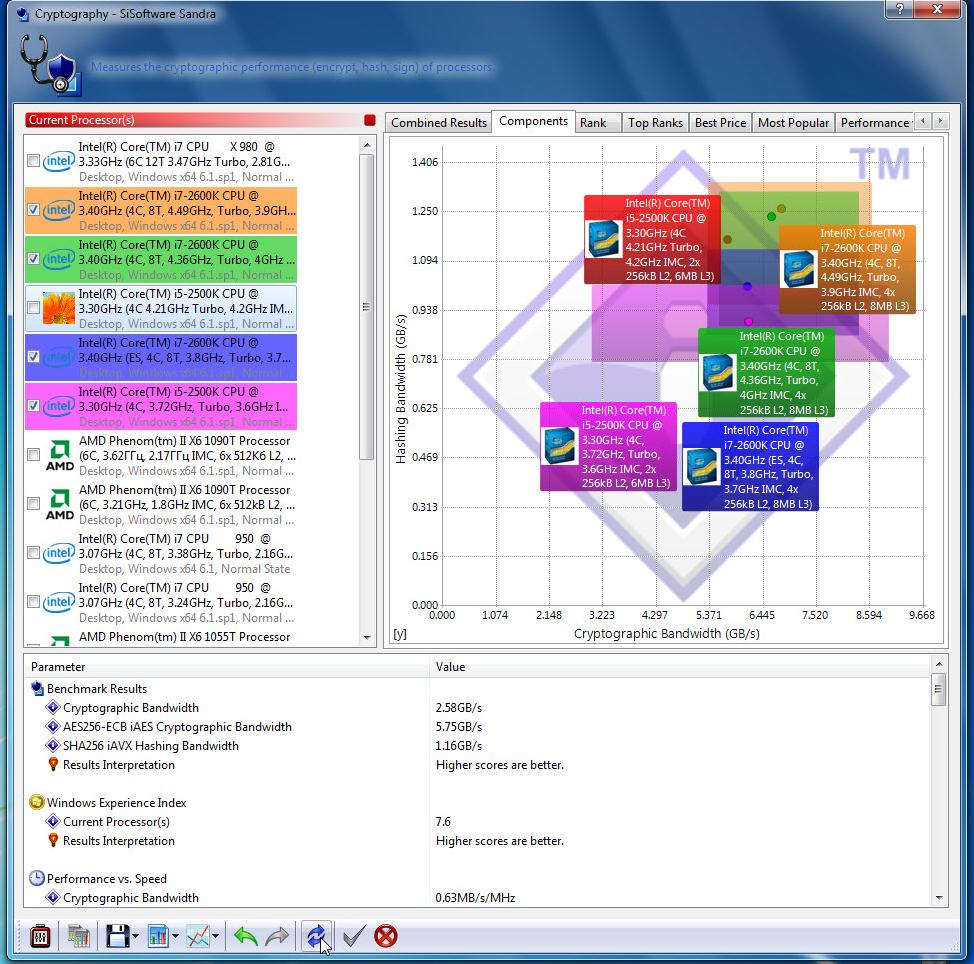Switch to the Combined Results tab
The width and height of the screenshot is (974, 964).
(439, 123)
